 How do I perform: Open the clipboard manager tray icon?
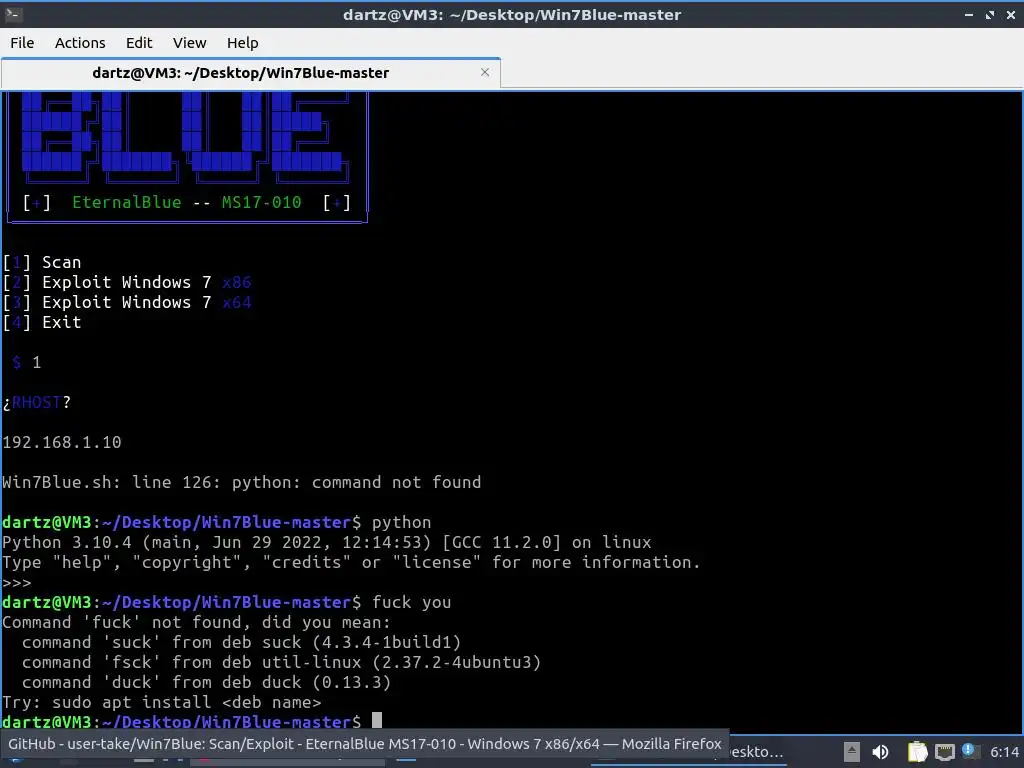click(x=917, y=752)
